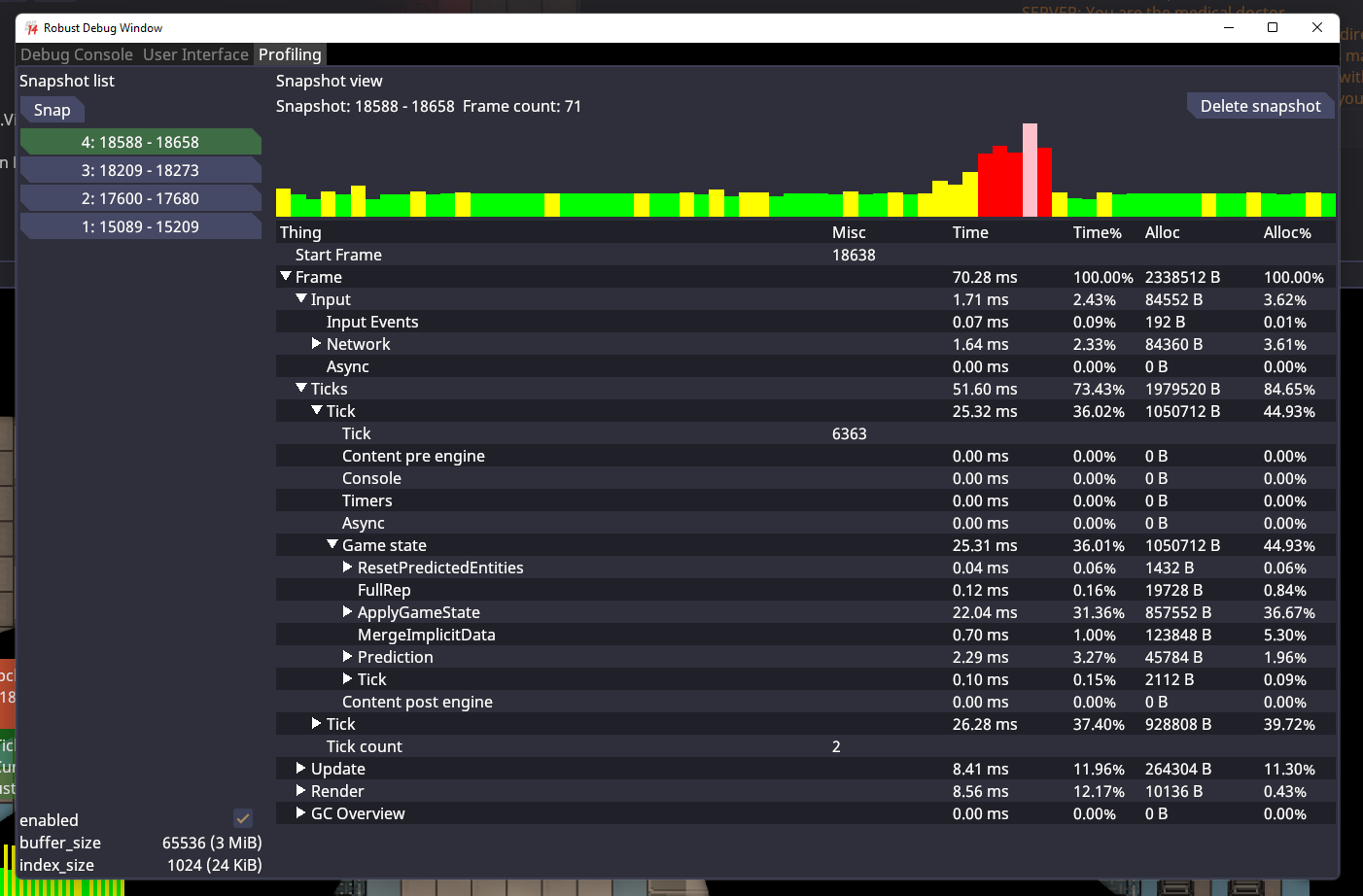Image resolution: width=1363 pixels, height=896 pixels.
Task: Click the Delete snapshot button
Action: [1260, 106]
